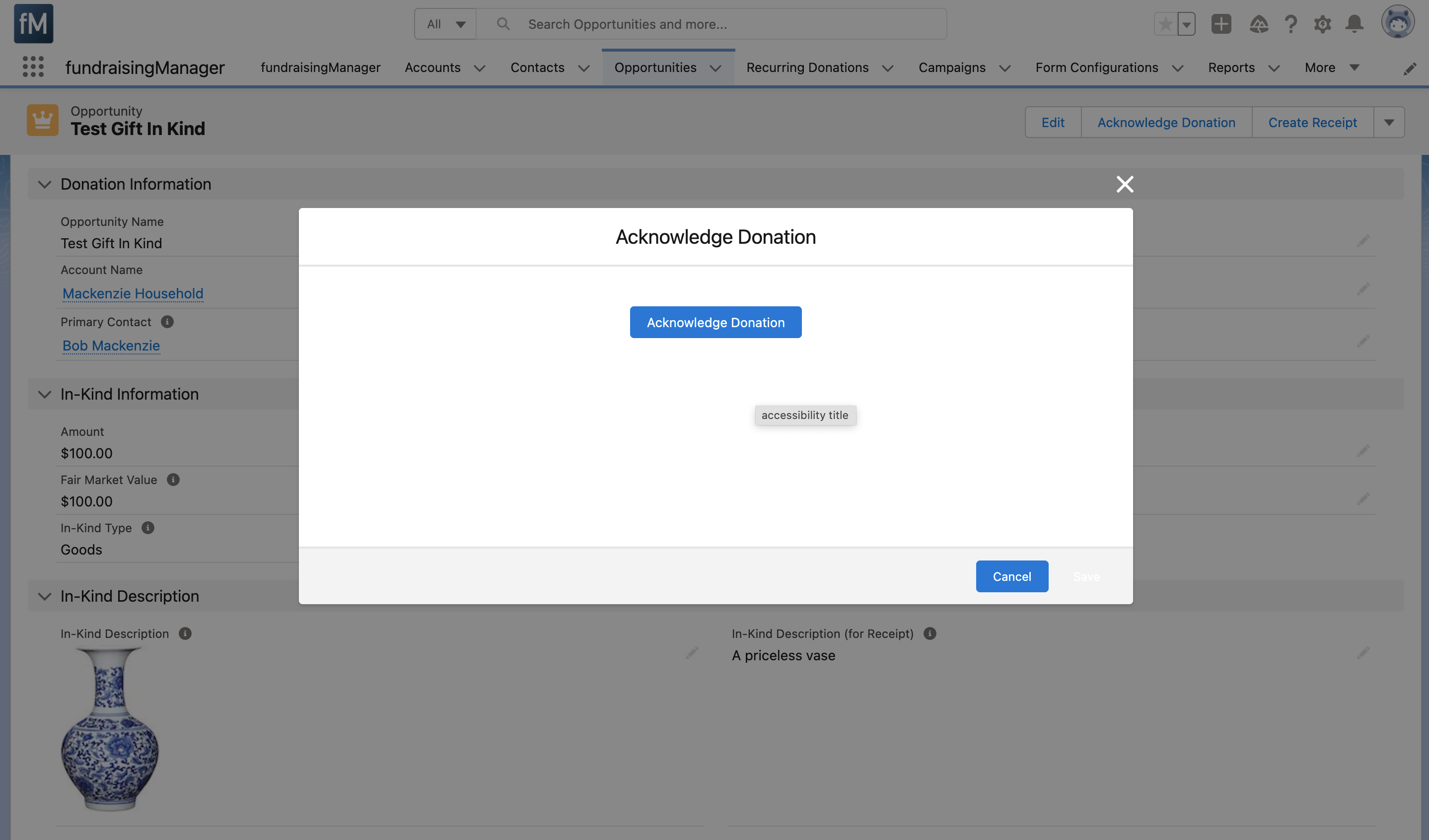Open the App Launcher grid icon
Image resolution: width=1429 pixels, height=840 pixels.
tap(33, 67)
